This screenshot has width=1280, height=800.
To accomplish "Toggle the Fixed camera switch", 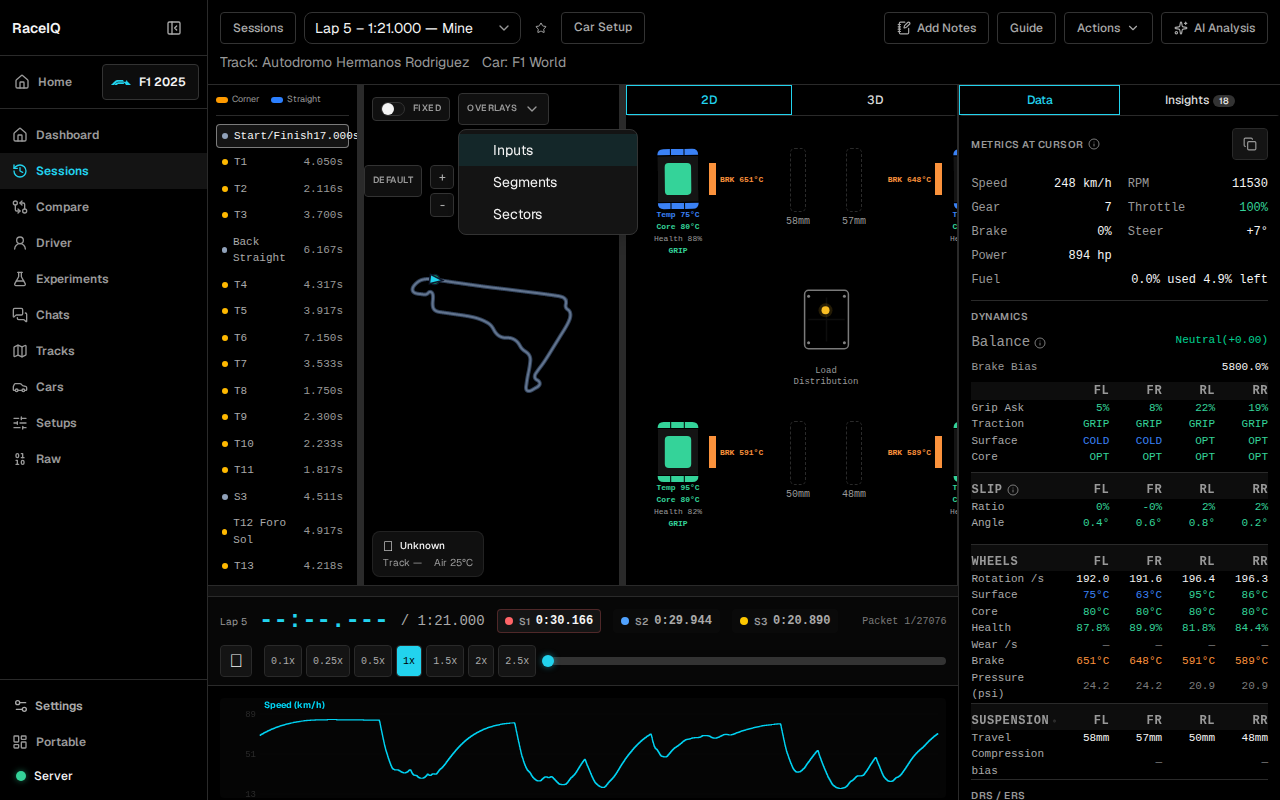I will 393,108.
